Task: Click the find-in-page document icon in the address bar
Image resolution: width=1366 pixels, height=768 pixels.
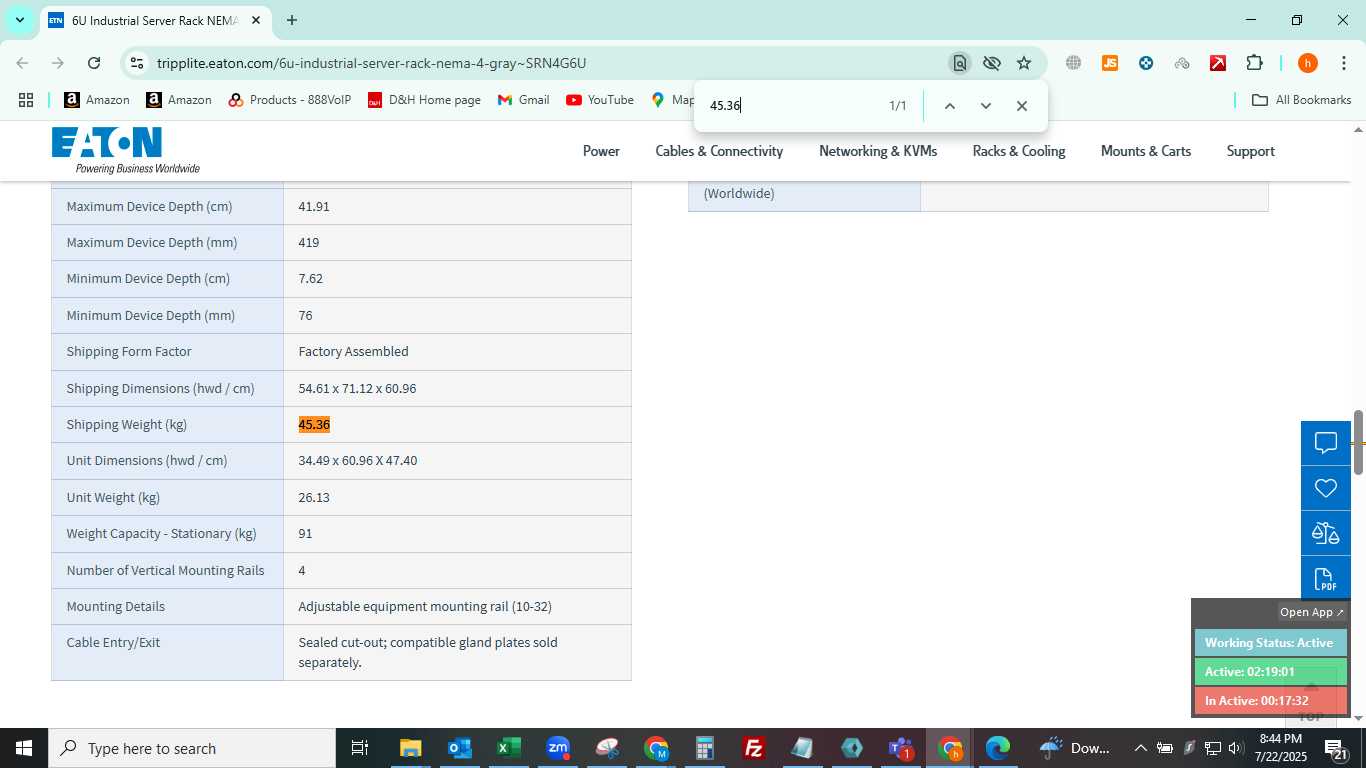Action: [x=959, y=63]
